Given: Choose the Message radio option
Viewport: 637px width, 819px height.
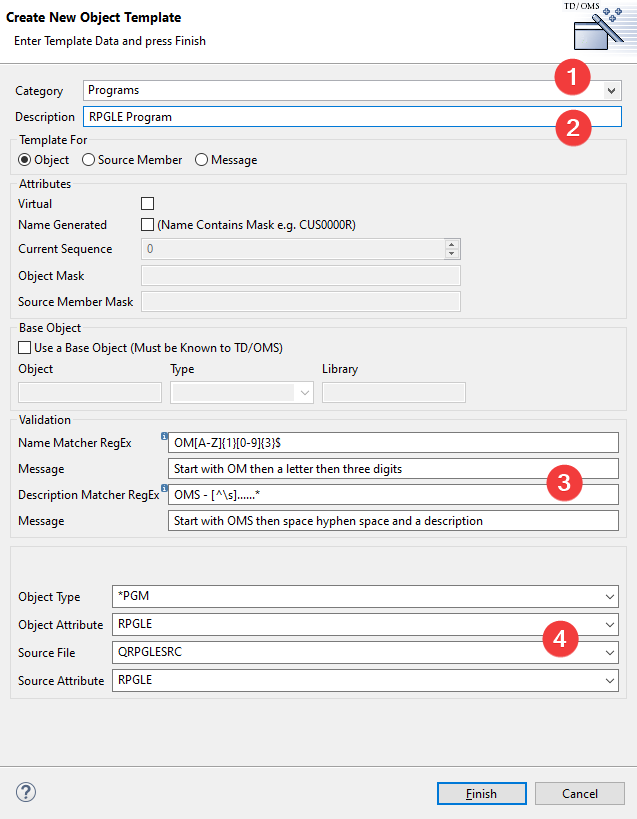Looking at the screenshot, I should pyautogui.click(x=202, y=160).
